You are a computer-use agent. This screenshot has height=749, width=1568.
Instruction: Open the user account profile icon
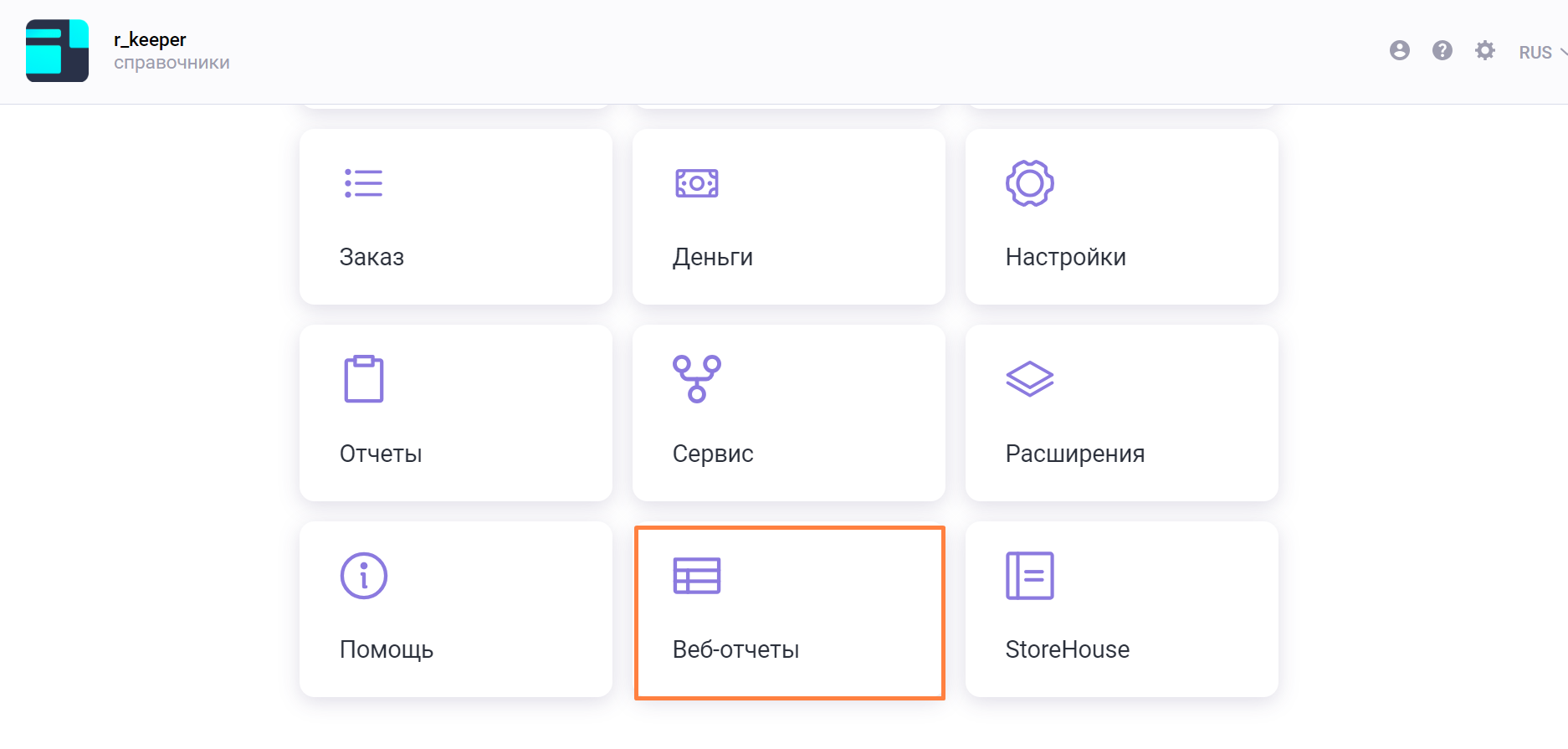click(1399, 51)
